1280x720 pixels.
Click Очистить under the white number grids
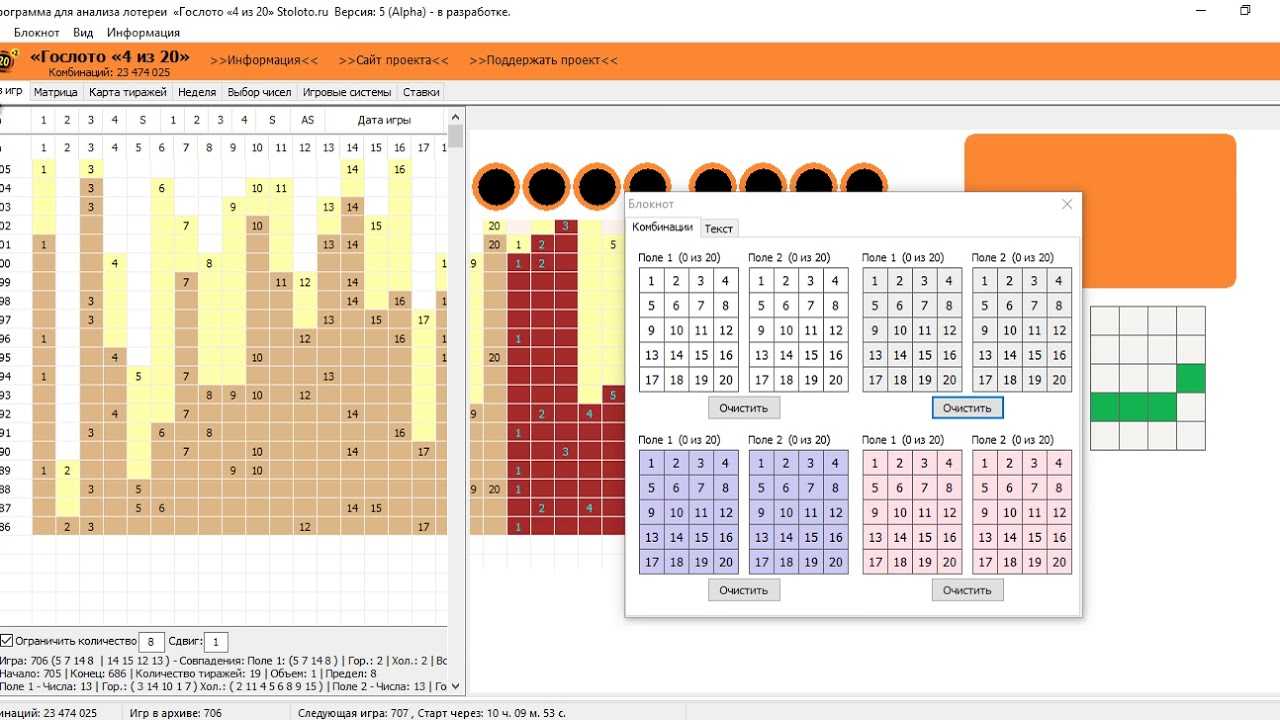[x=744, y=408]
